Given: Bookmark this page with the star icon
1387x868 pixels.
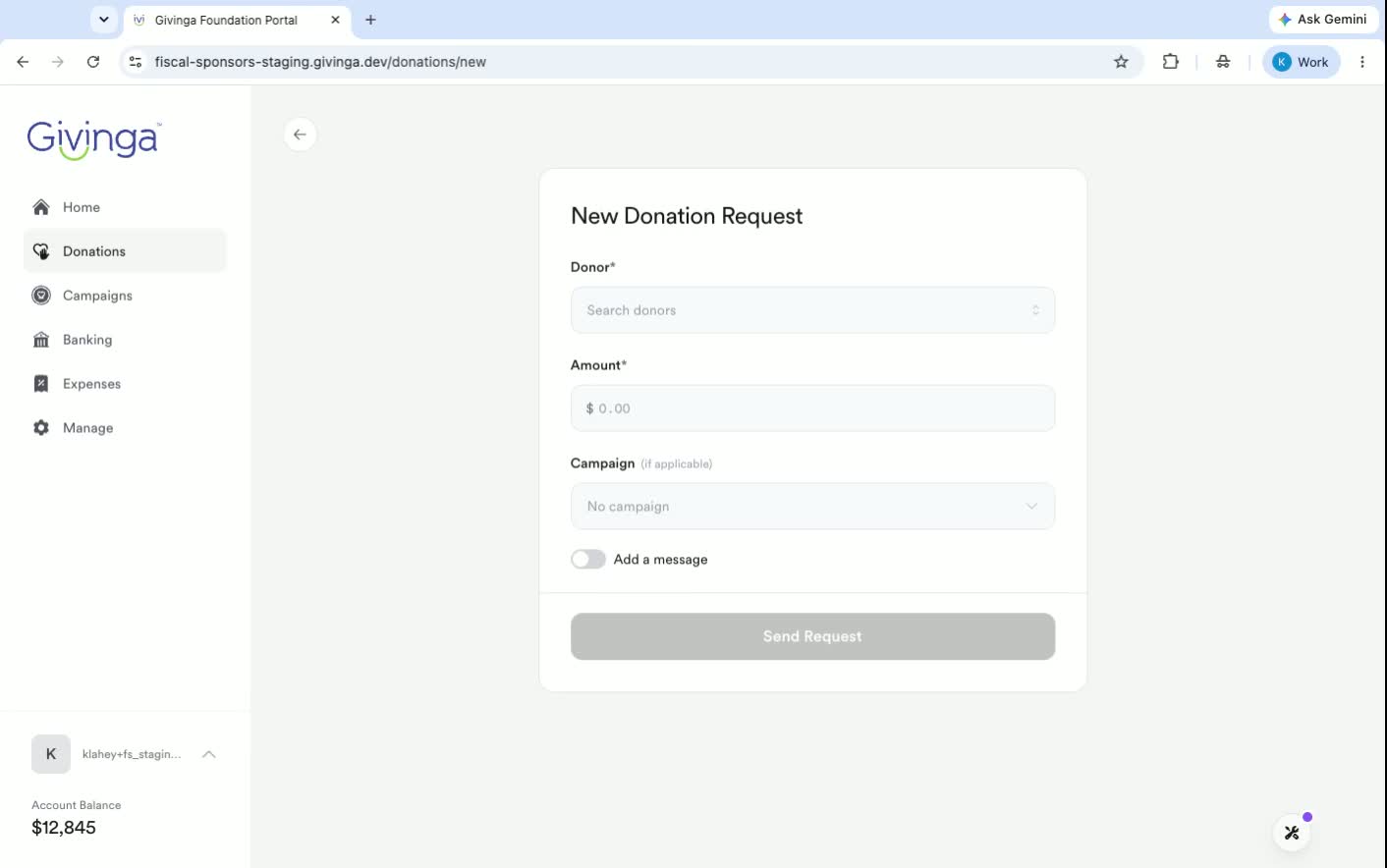Looking at the screenshot, I should point(1121,62).
